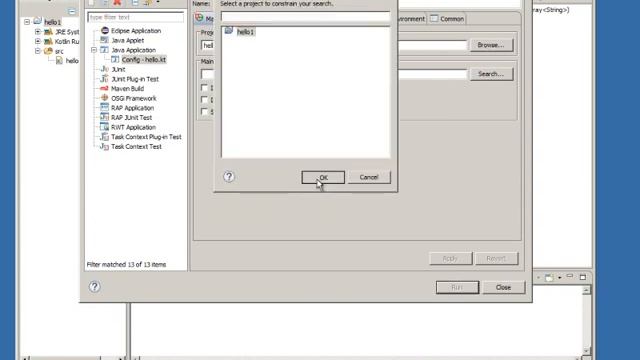
Task: Switch to the Environment tab
Action: [411, 19]
